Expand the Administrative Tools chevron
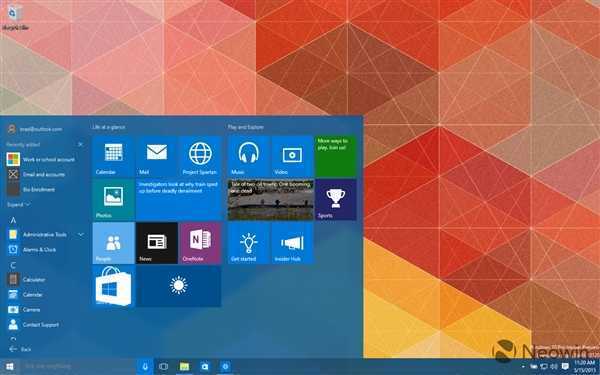Screen dimensions: 600x375 coord(81,234)
